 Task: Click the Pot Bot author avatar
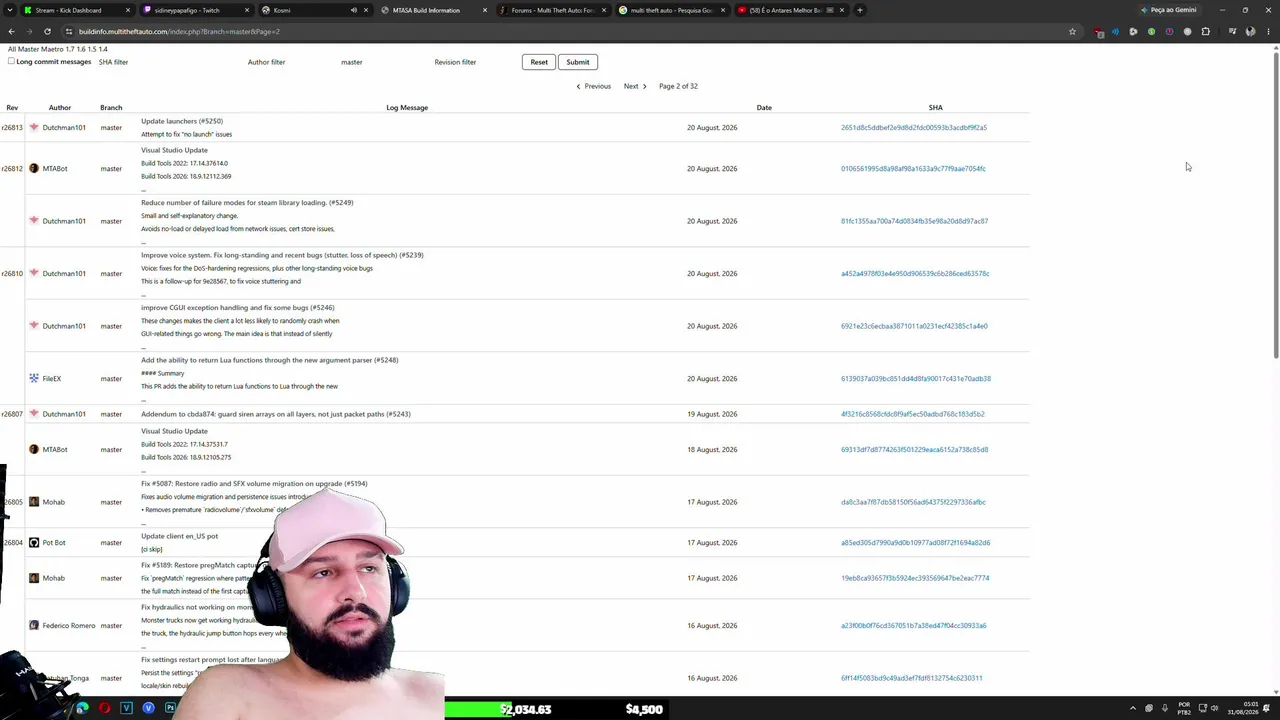point(34,542)
